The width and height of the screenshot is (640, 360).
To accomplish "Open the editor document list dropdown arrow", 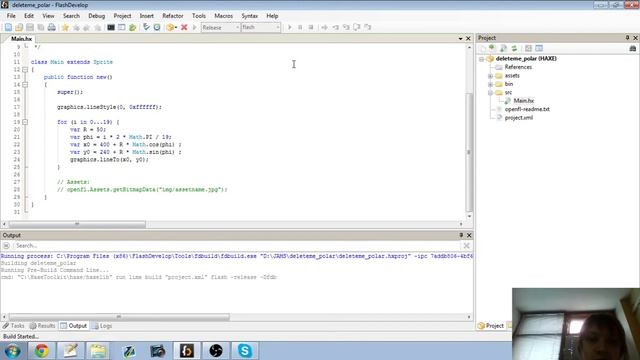I will (x=460, y=38).
